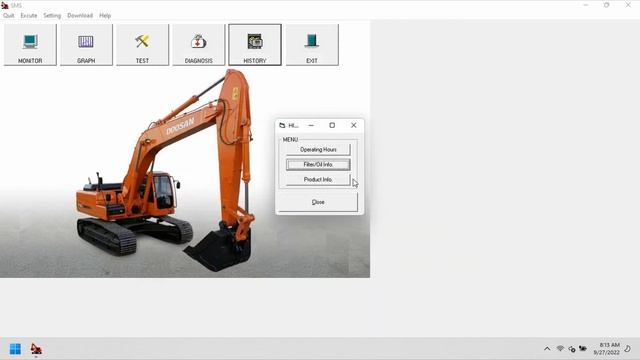Close the History dialog with X
The image size is (640, 360).
353,125
